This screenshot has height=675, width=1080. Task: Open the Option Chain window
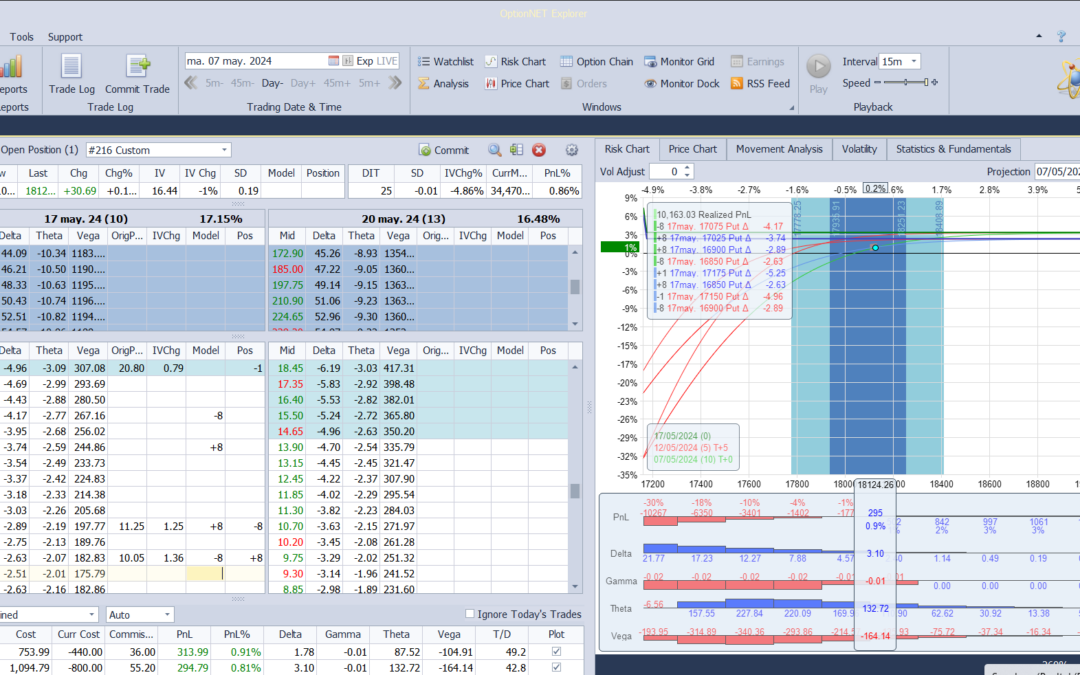596,61
